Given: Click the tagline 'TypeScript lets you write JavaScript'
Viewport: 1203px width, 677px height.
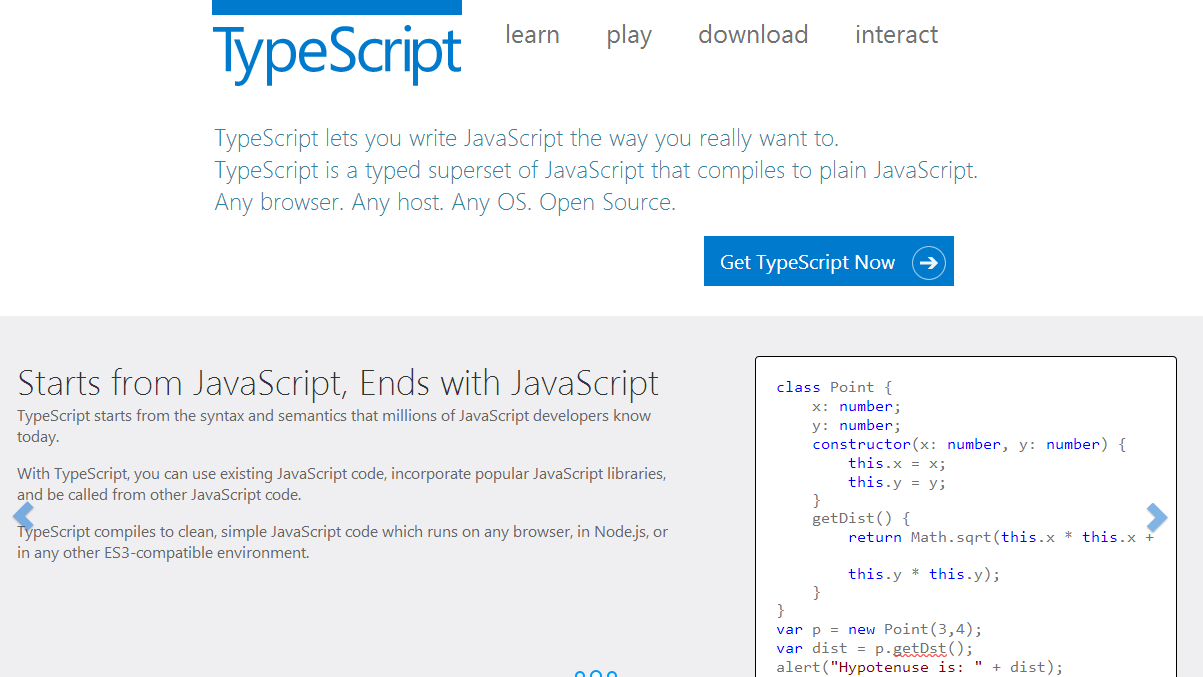Looking at the screenshot, I should (x=527, y=138).
